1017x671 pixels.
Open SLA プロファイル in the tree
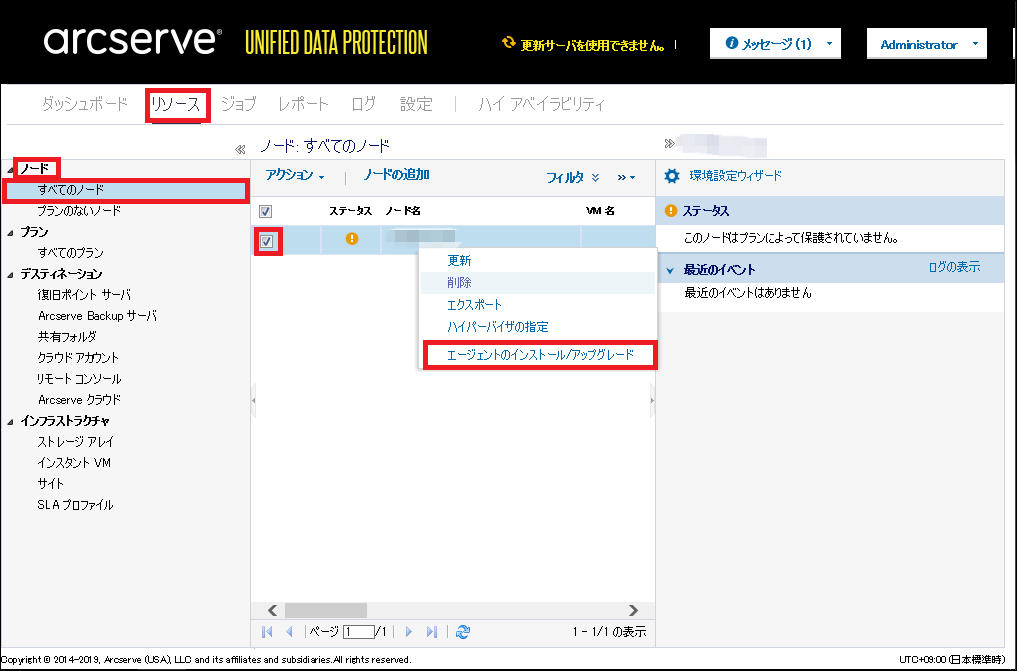[75, 505]
